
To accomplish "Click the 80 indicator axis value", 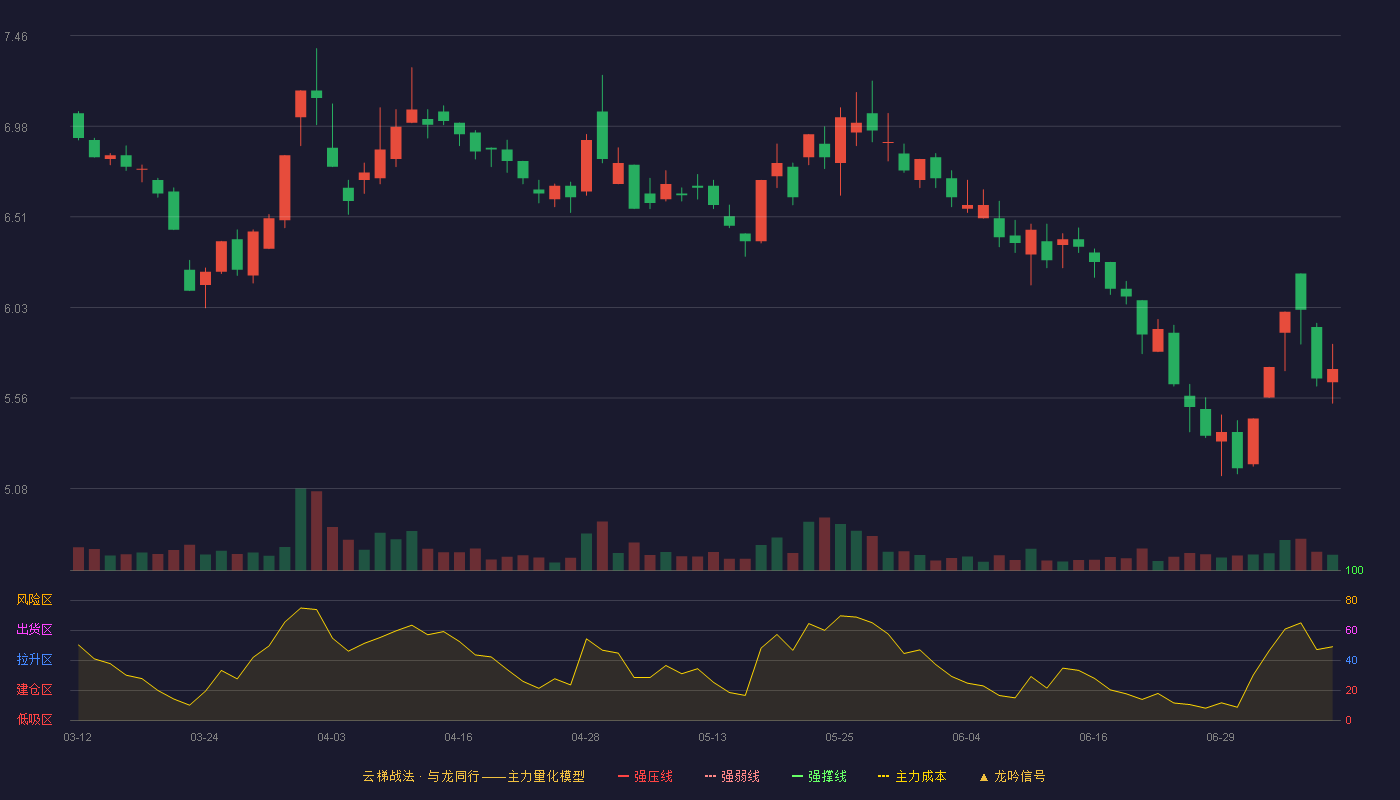I will coord(1351,600).
